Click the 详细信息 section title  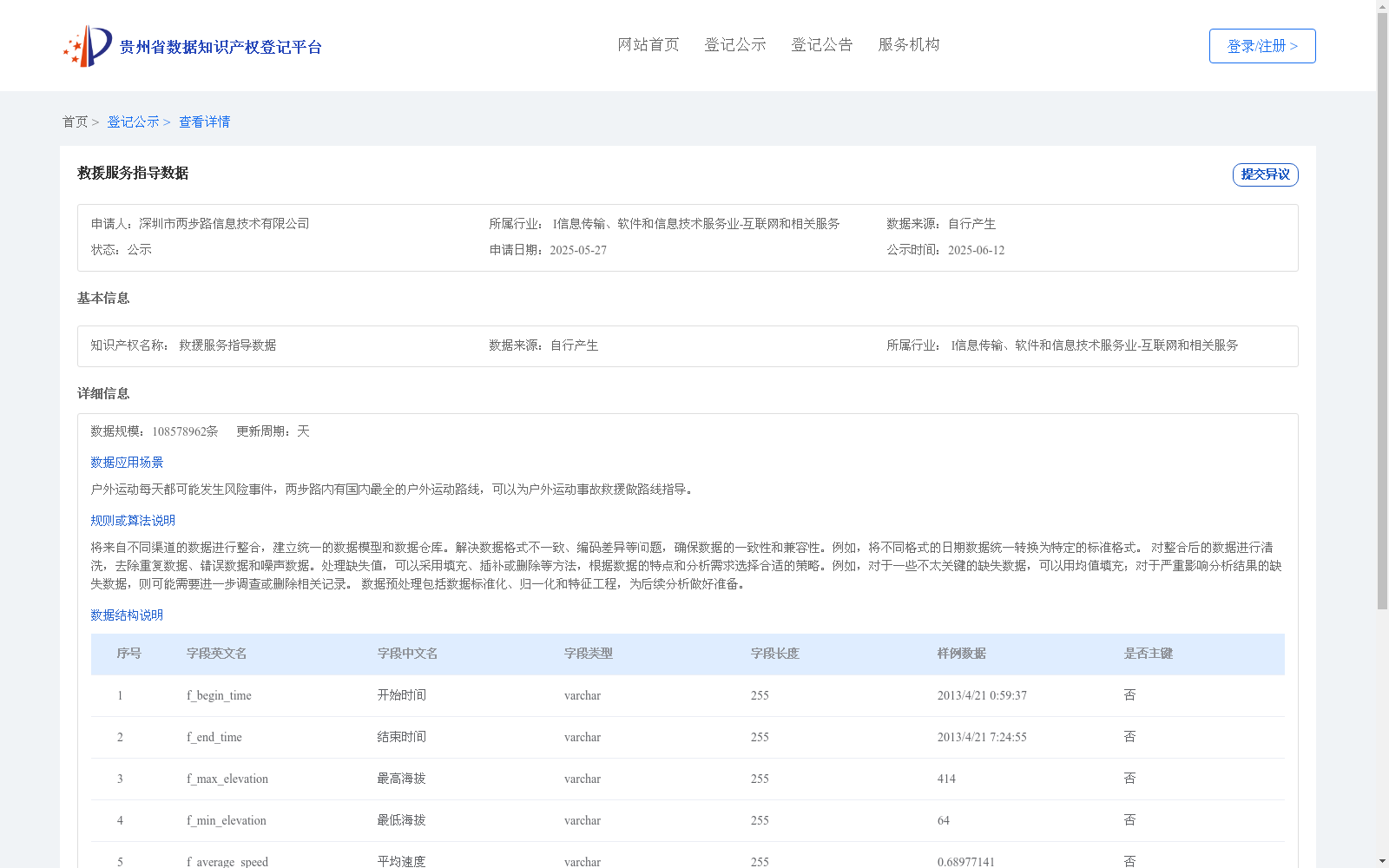[x=103, y=394]
